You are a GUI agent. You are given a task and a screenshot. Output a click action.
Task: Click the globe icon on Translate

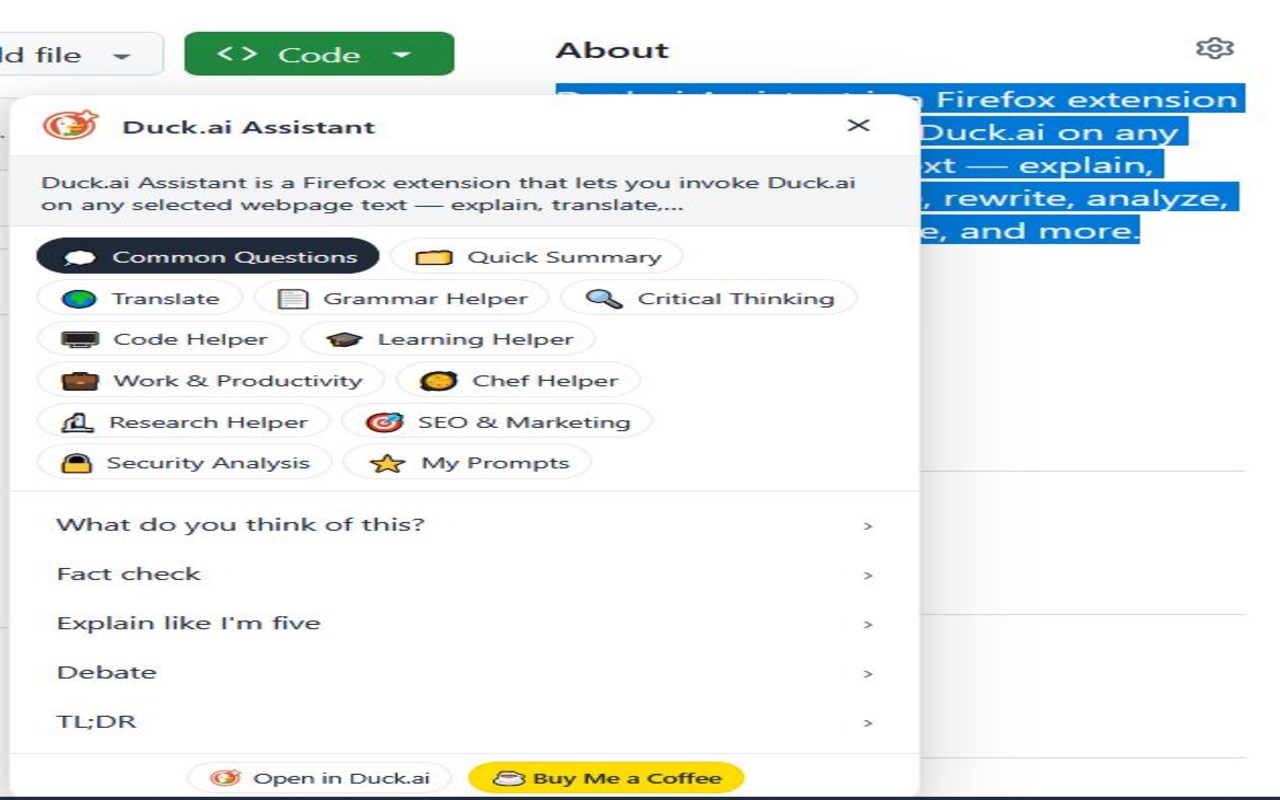point(79,299)
